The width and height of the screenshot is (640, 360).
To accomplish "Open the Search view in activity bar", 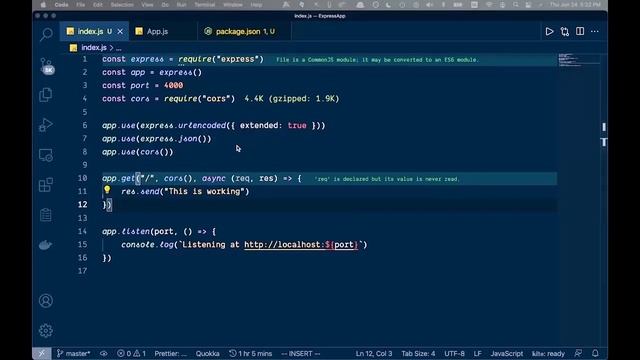I will [46, 34].
